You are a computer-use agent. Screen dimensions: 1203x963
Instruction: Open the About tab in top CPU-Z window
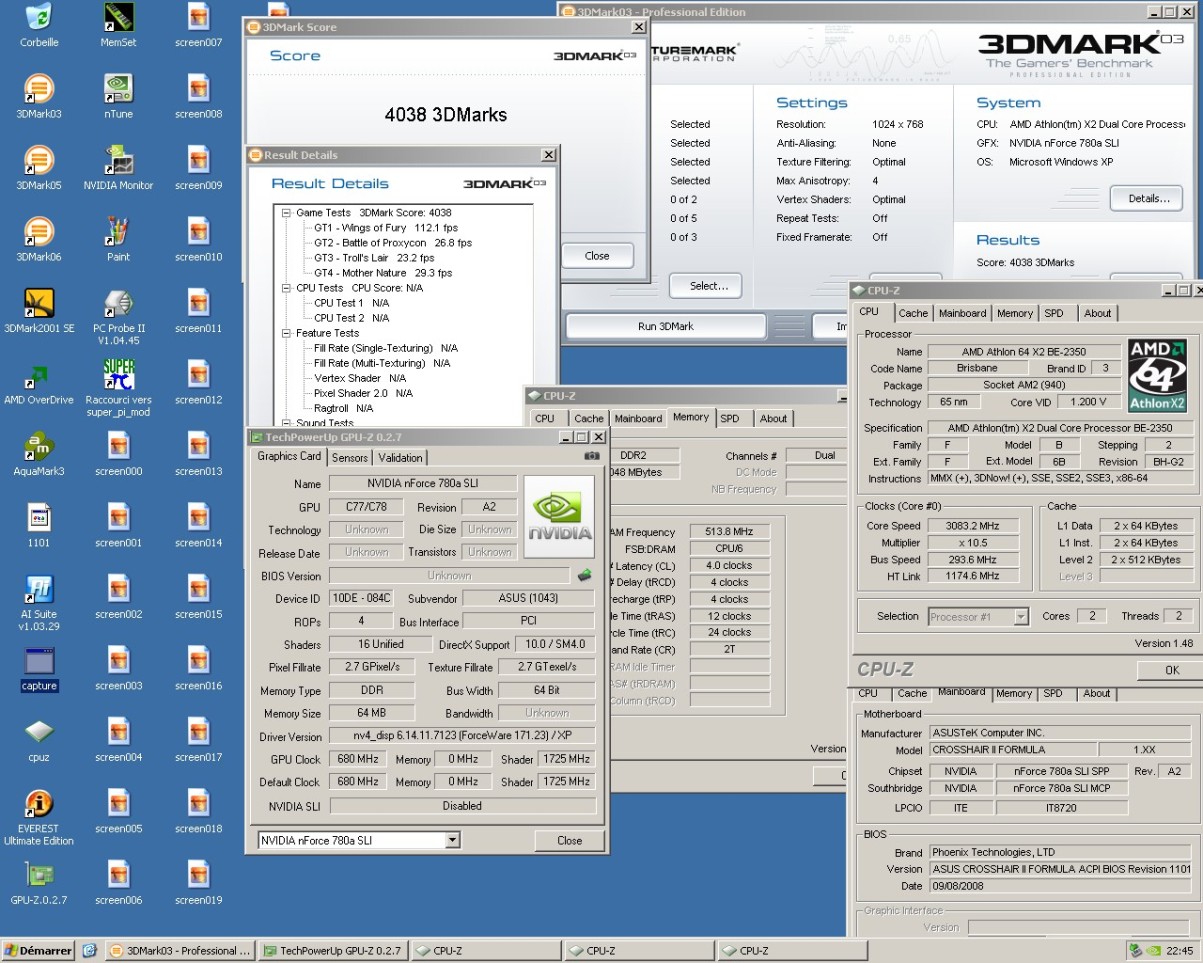tap(1098, 313)
